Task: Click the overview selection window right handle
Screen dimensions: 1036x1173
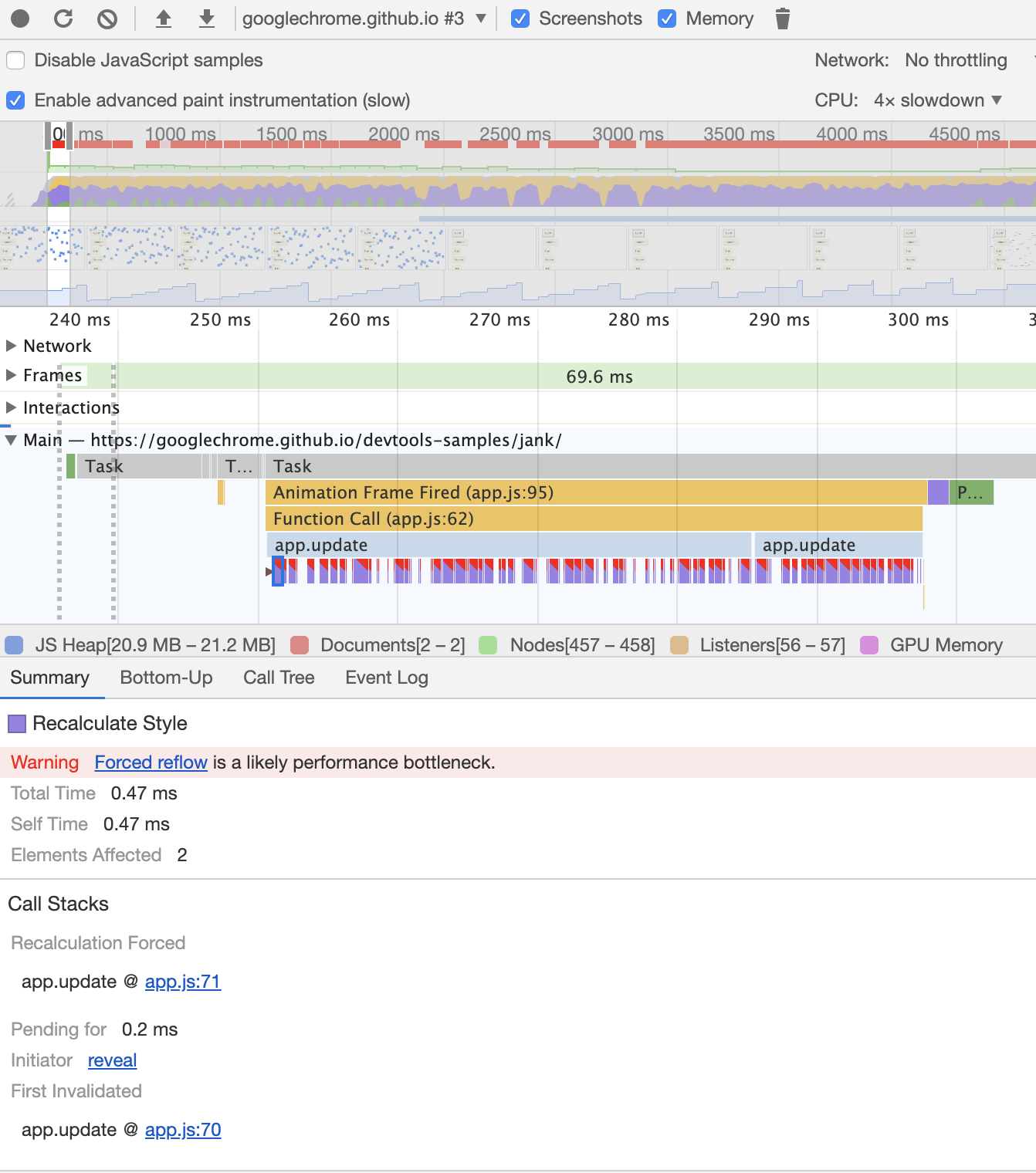Action: tap(69, 135)
